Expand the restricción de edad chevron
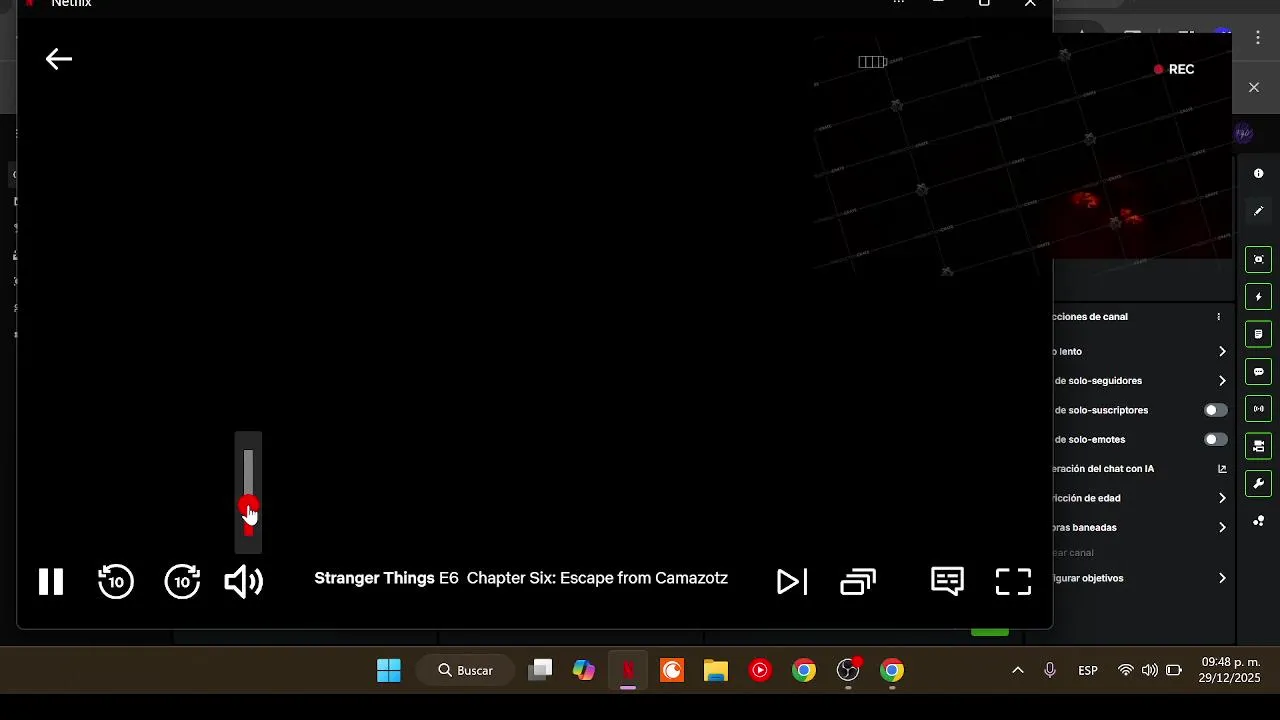The image size is (1280, 720). coord(1222,498)
